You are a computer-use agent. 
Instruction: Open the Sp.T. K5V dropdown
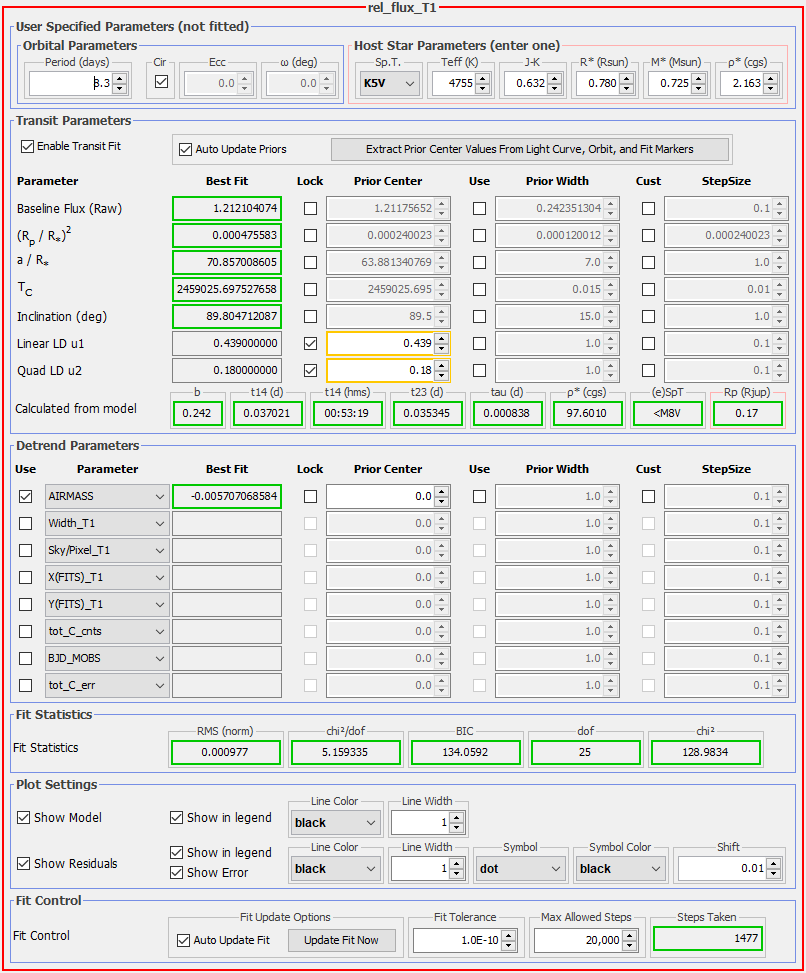point(388,84)
